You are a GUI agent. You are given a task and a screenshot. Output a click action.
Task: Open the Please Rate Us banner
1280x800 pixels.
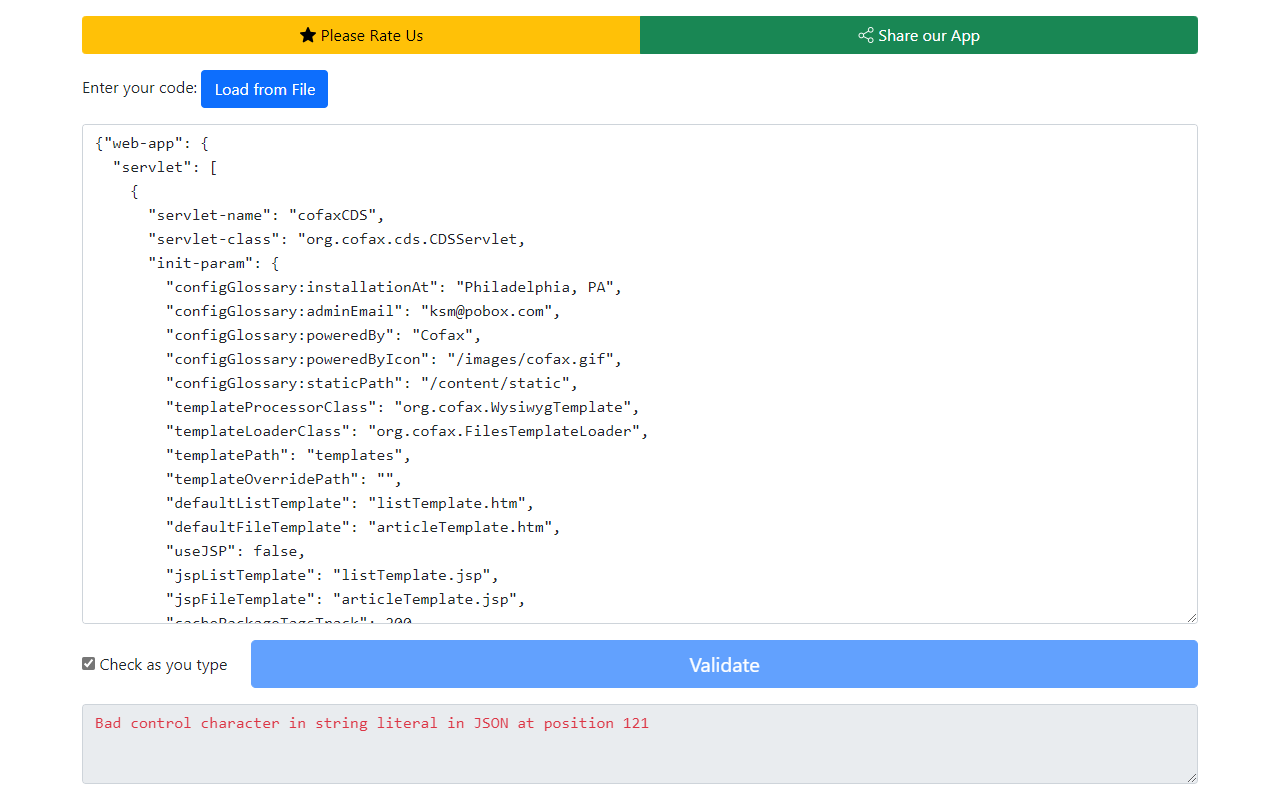point(360,35)
